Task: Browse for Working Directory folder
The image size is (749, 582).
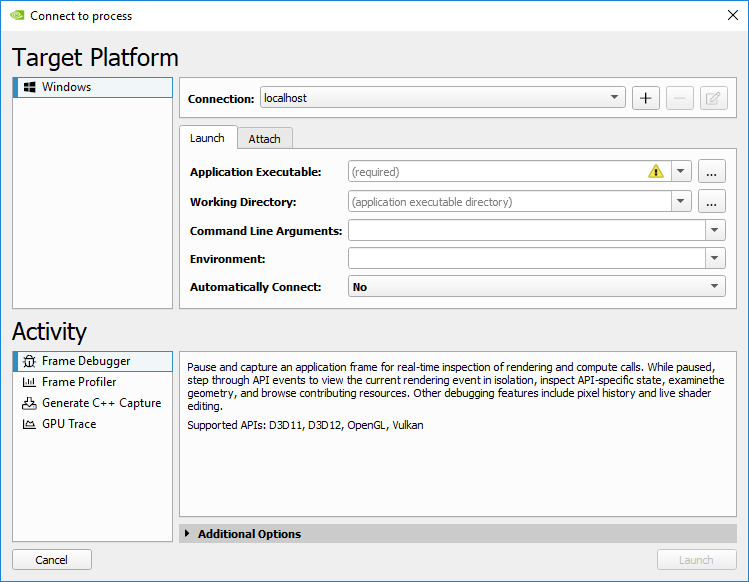Action: point(711,202)
